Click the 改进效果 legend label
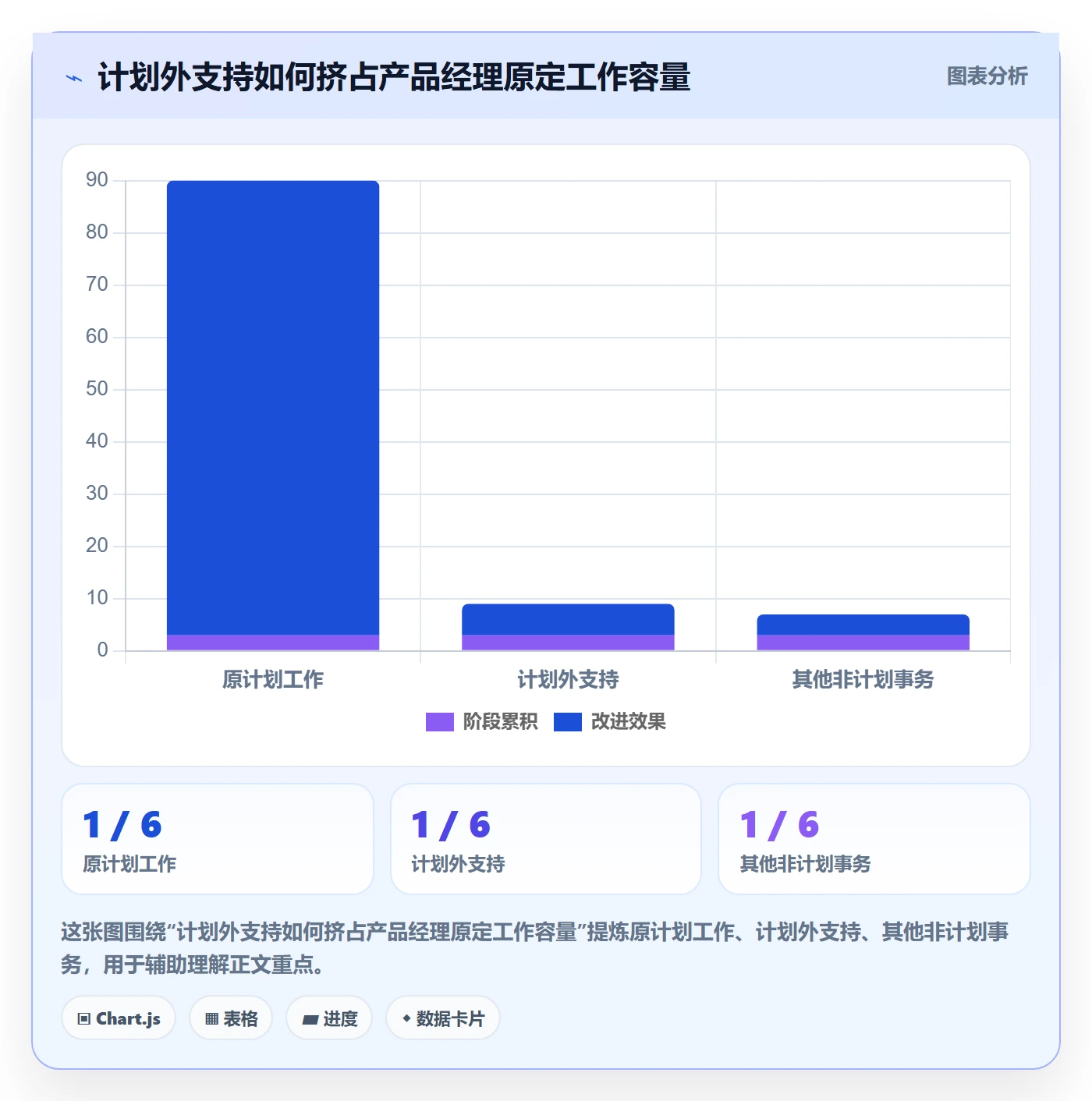The height and width of the screenshot is (1101, 1092). (x=628, y=722)
